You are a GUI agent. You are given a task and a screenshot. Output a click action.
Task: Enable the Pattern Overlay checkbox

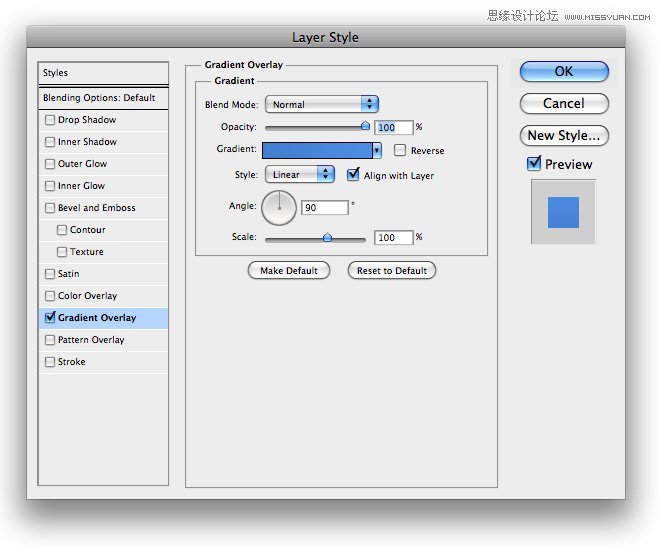(50, 340)
